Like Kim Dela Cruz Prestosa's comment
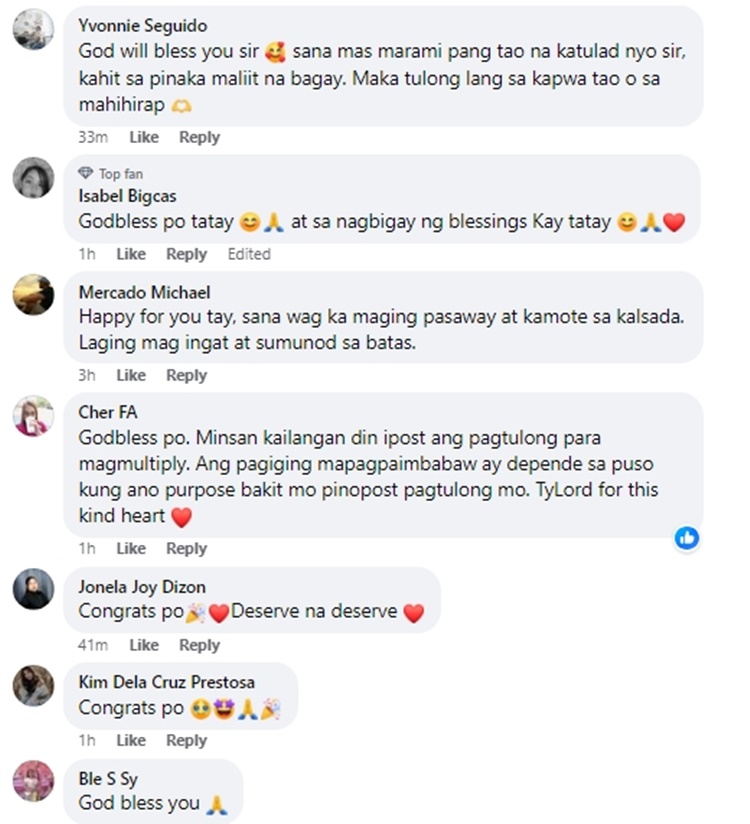750x824 pixels. coord(131,740)
